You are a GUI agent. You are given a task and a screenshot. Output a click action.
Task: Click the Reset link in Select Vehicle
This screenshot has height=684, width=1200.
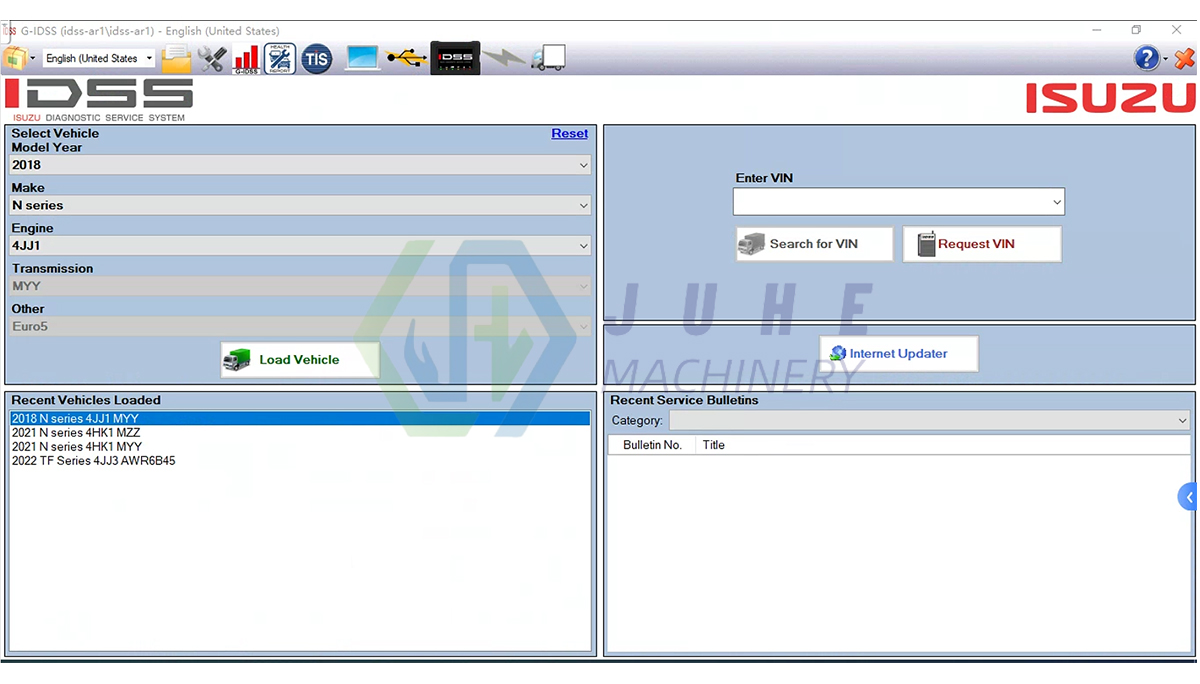(569, 133)
